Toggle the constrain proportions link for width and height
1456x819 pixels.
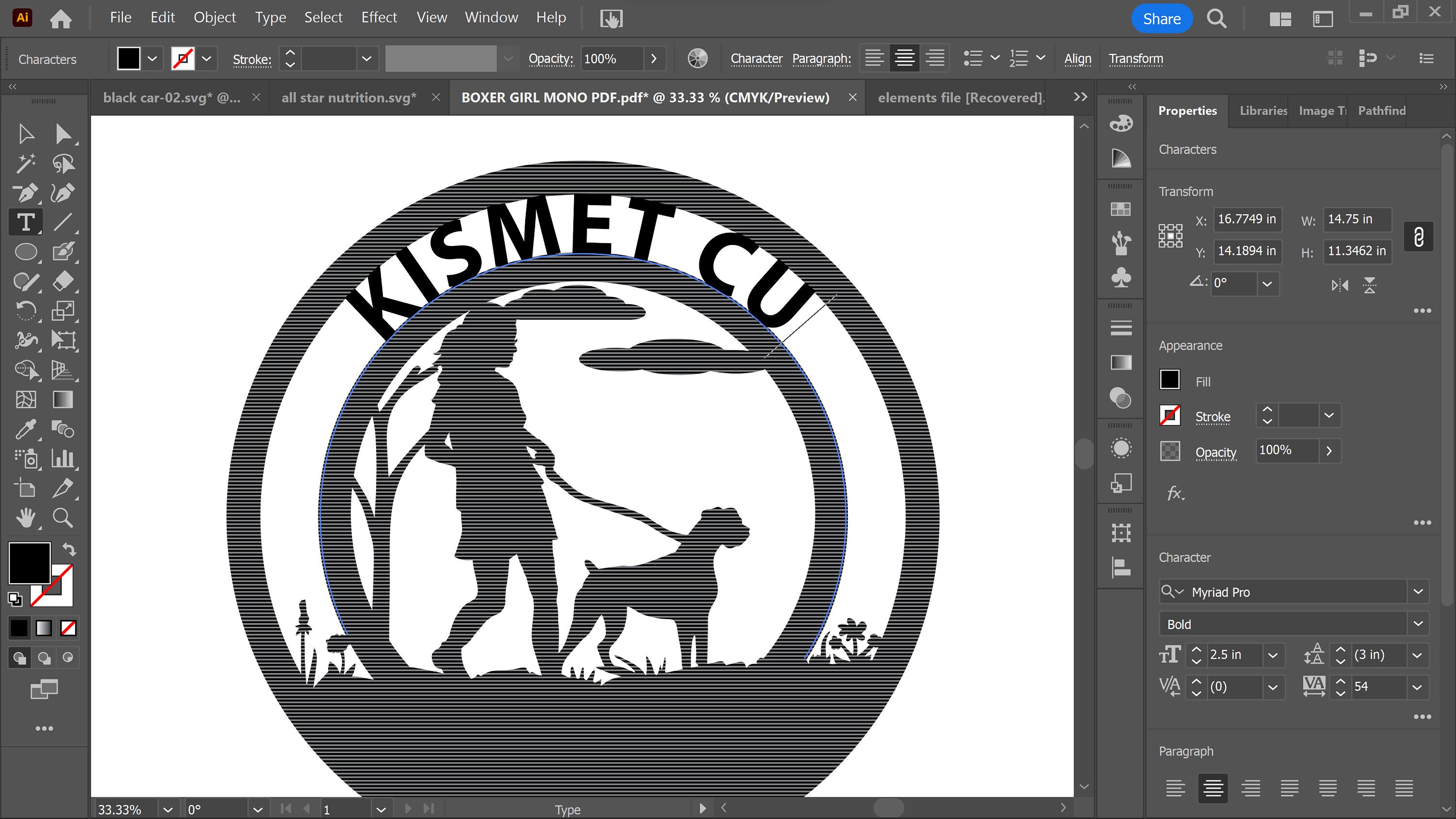coord(1419,236)
